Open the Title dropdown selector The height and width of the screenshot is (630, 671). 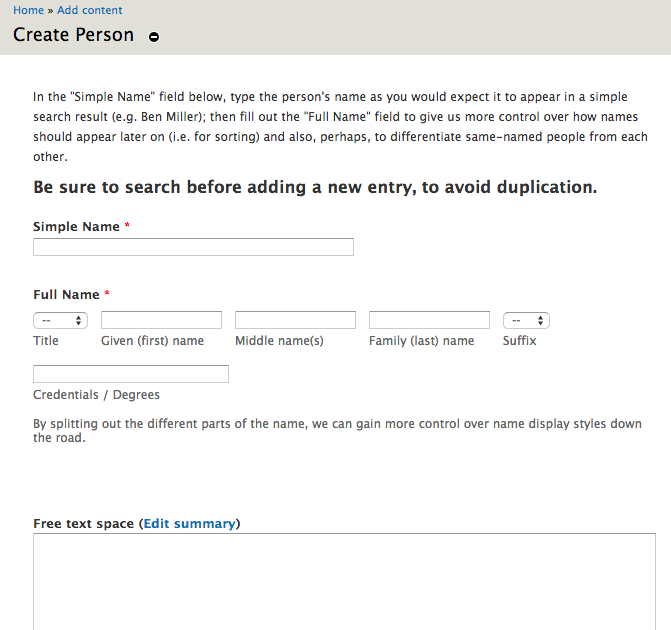60,321
